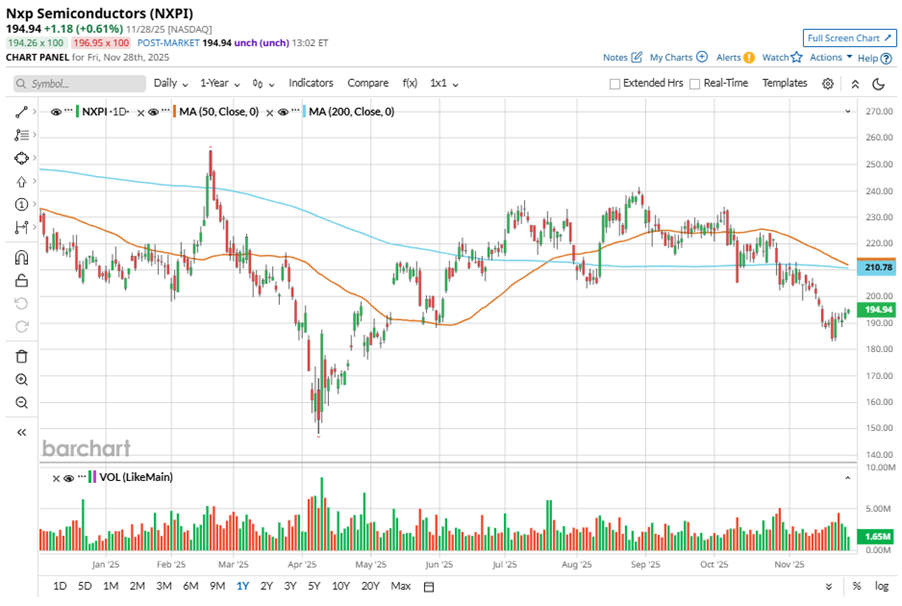902x606 pixels.
Task: Switch to dark mode moon icon
Action: [878, 84]
